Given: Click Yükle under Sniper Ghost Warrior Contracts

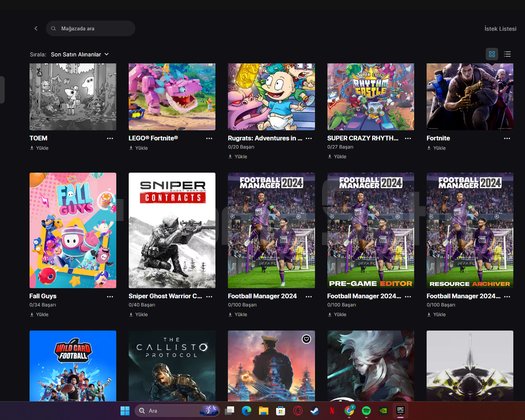Looking at the screenshot, I should pos(139,314).
